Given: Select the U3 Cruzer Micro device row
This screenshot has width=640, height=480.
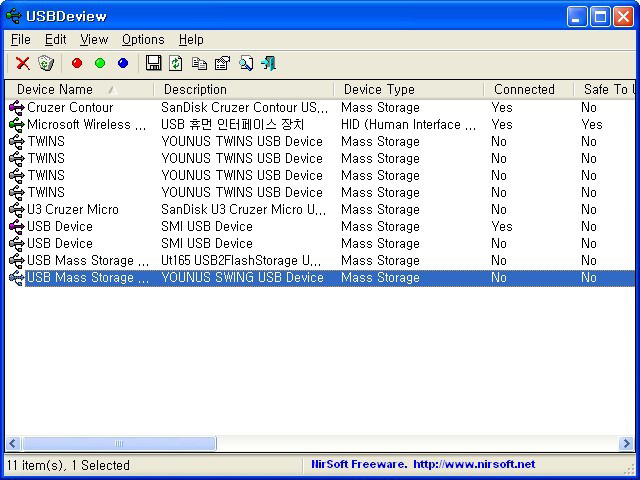Looking at the screenshot, I should [72, 209].
